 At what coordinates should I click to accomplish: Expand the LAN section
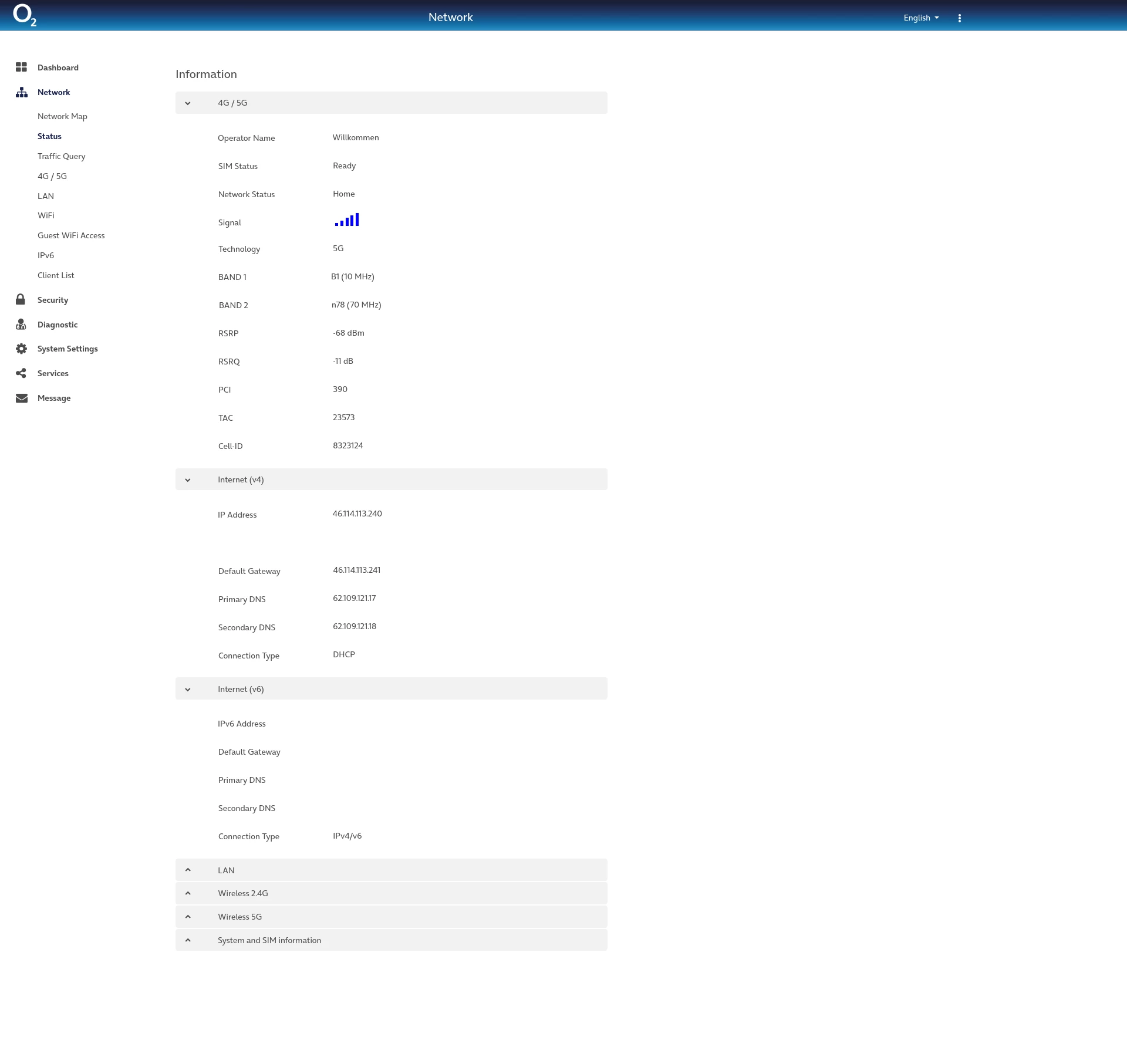click(188, 870)
